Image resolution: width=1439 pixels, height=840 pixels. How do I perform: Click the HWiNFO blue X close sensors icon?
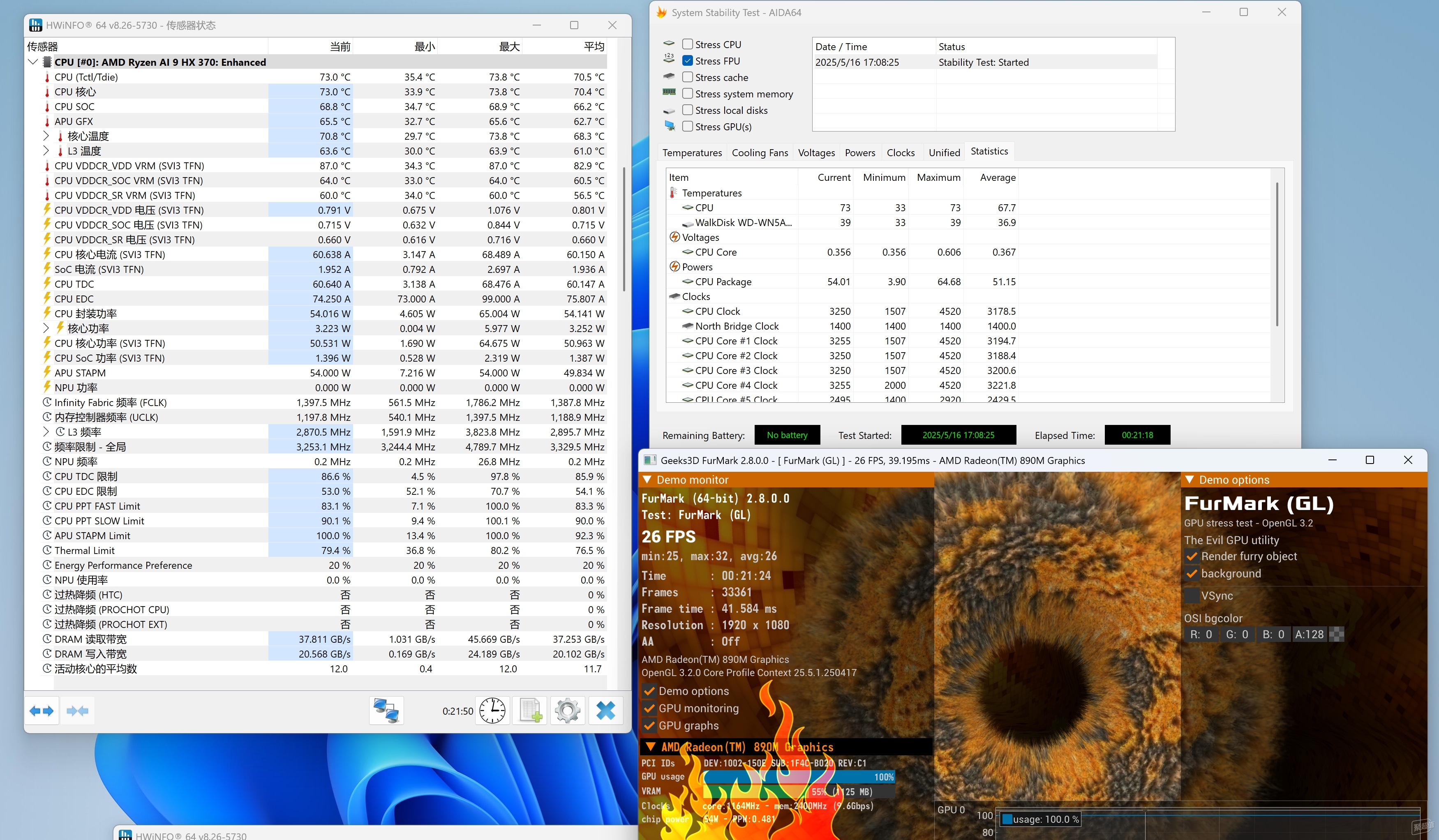click(606, 711)
